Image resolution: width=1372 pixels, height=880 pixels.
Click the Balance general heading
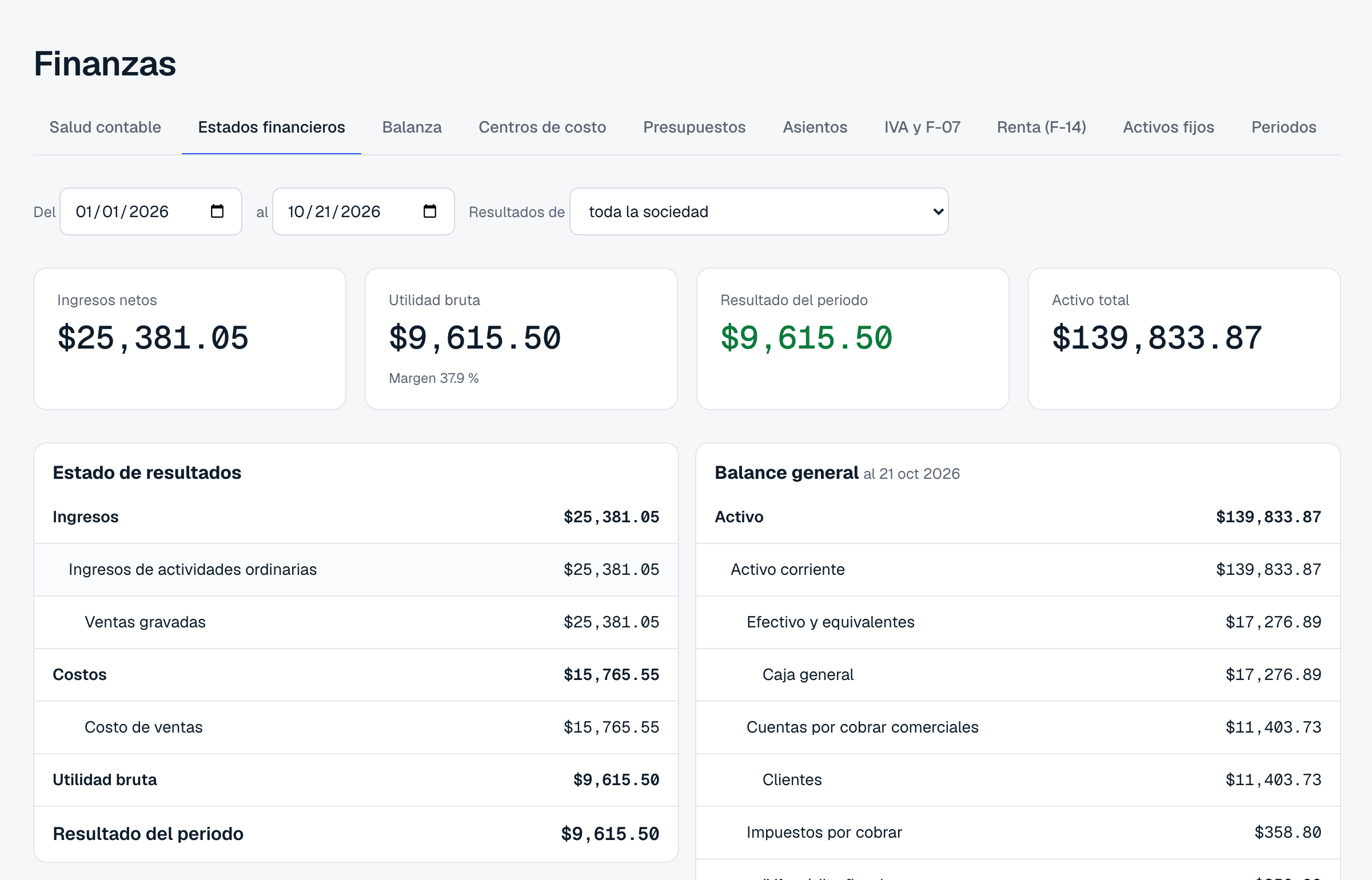coord(787,473)
